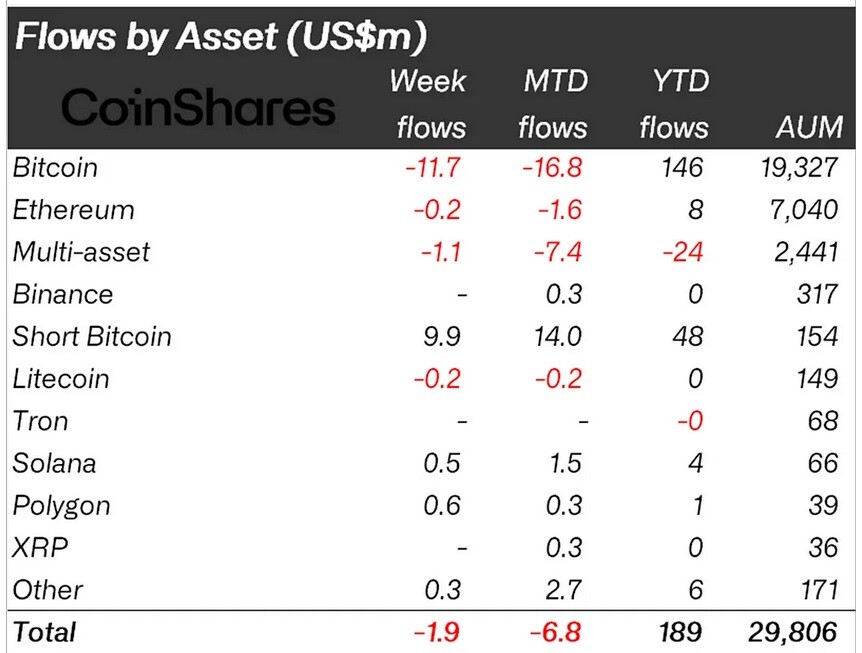Click the MTD flows column header
Image resolution: width=862 pixels, height=653 pixels.
554,104
